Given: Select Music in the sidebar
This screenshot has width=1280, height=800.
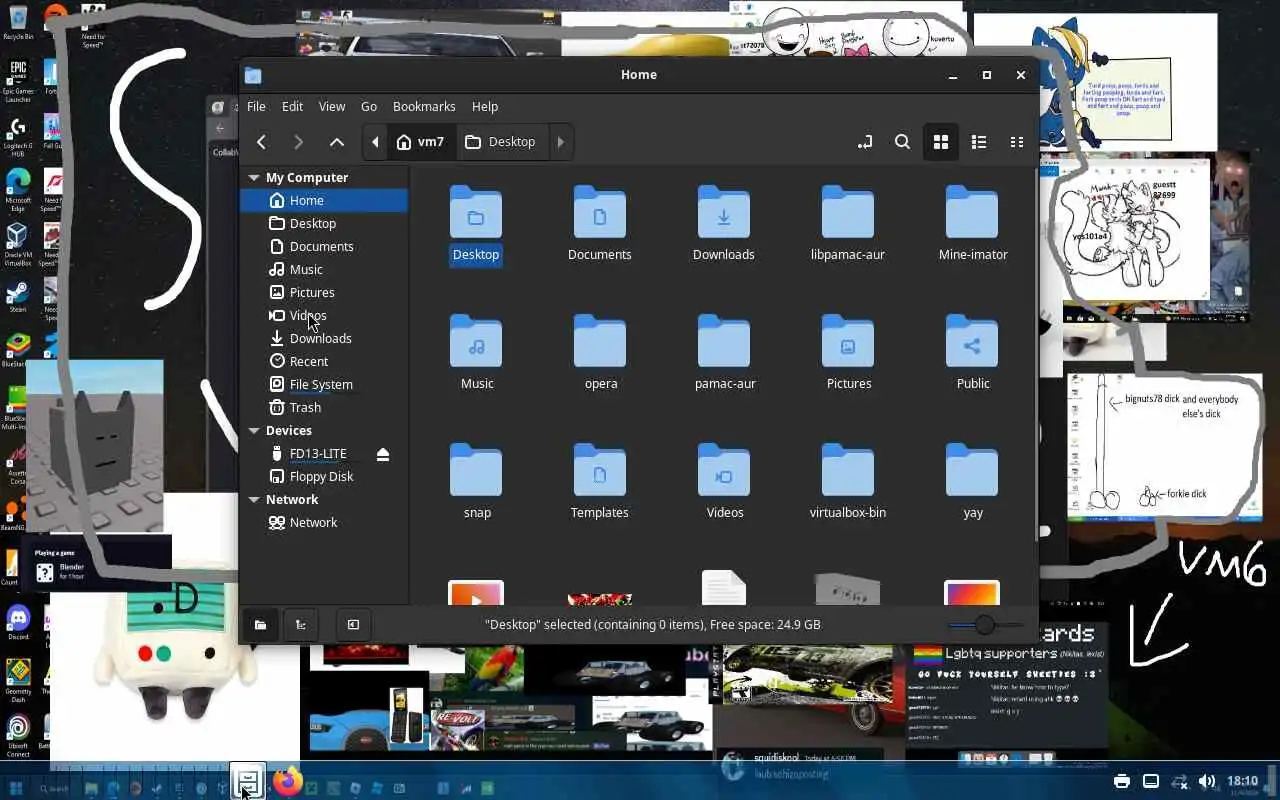Looking at the screenshot, I should point(324,270).
